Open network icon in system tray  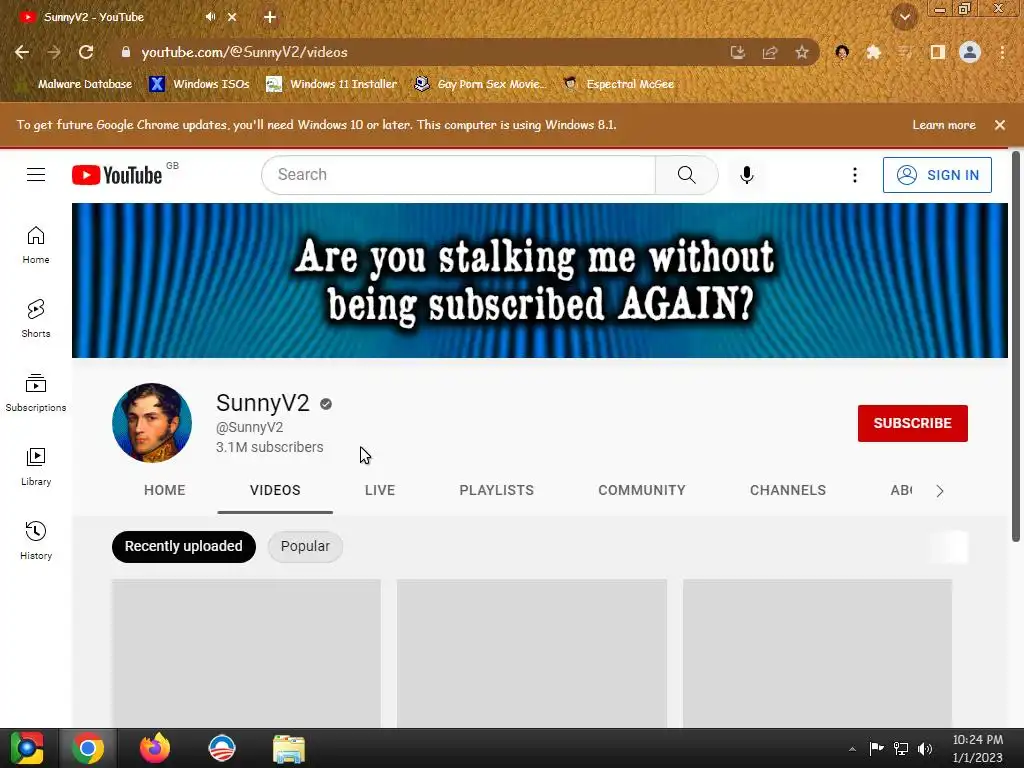[901, 749]
